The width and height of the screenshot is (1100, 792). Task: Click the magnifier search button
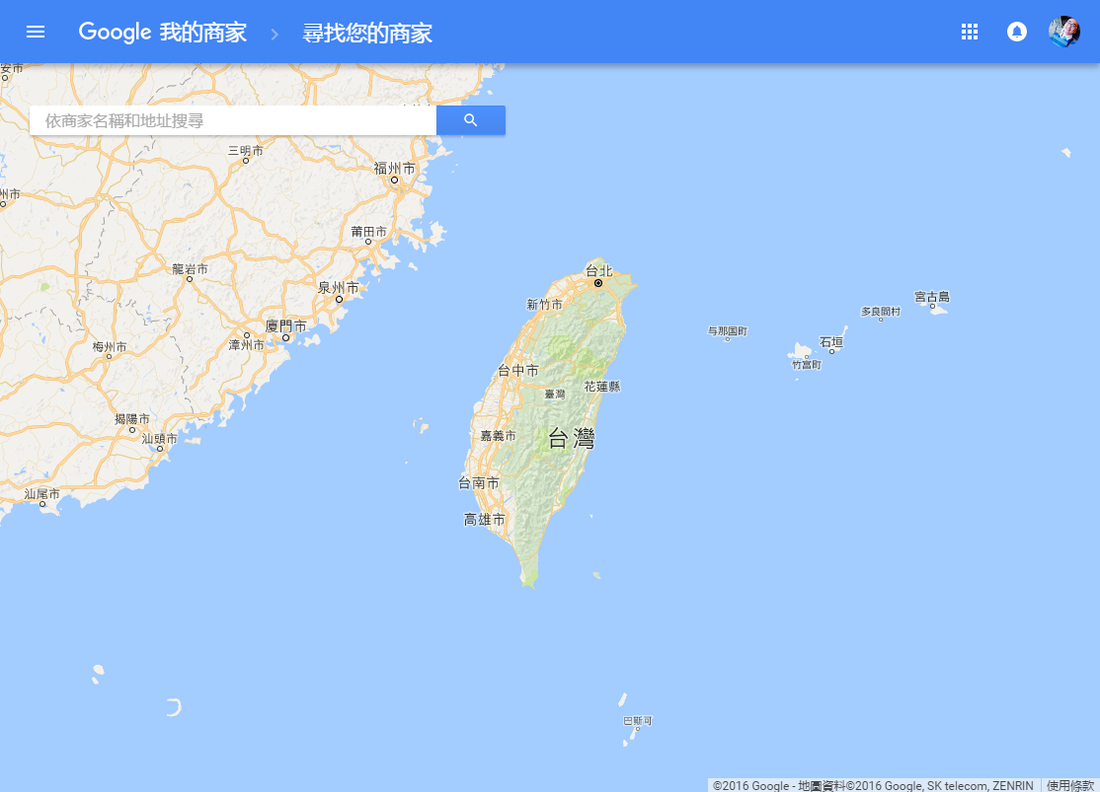point(471,120)
